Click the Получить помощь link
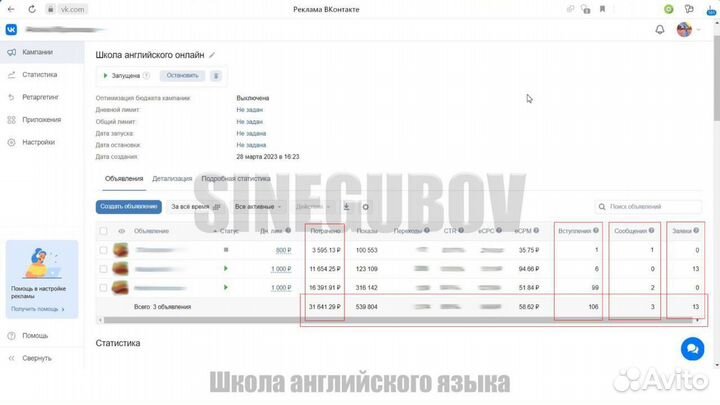The width and height of the screenshot is (720, 405). tap(38, 309)
